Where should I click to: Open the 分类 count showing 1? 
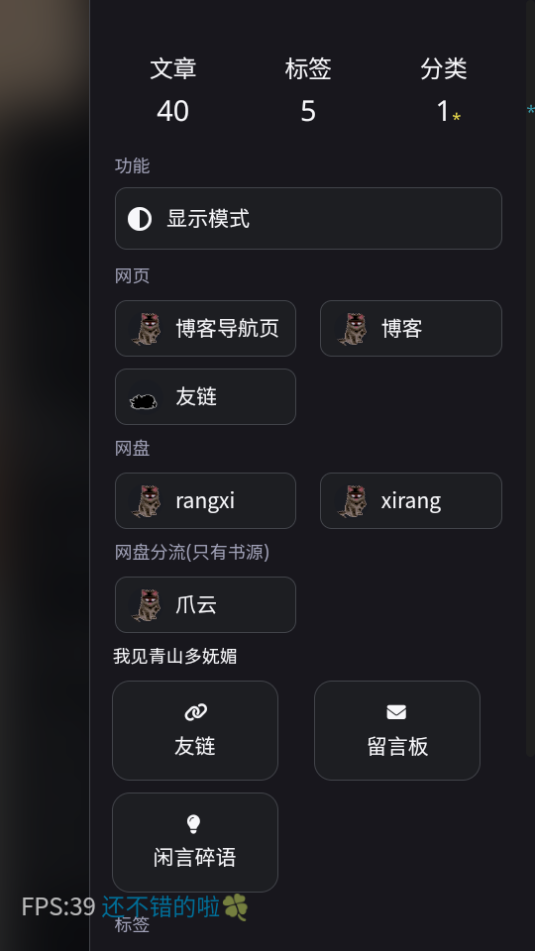[443, 90]
